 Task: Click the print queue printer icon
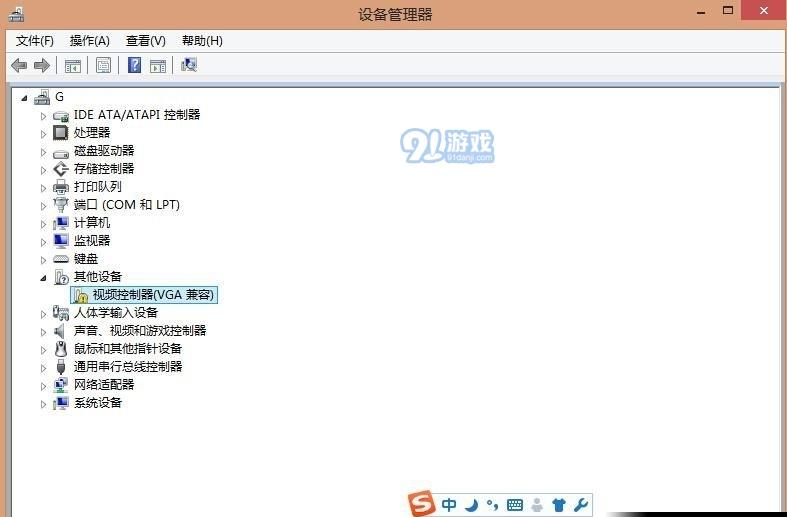pos(61,187)
